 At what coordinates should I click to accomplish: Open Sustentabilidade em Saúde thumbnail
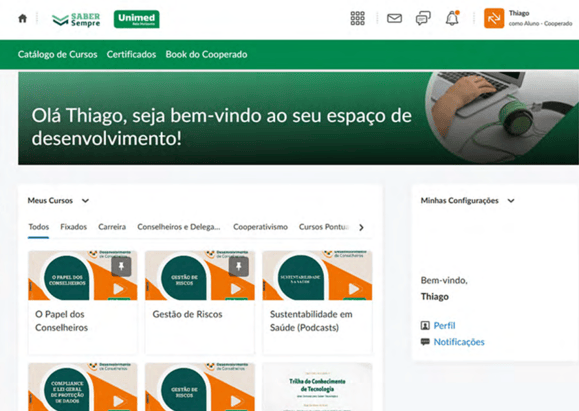click(x=317, y=275)
